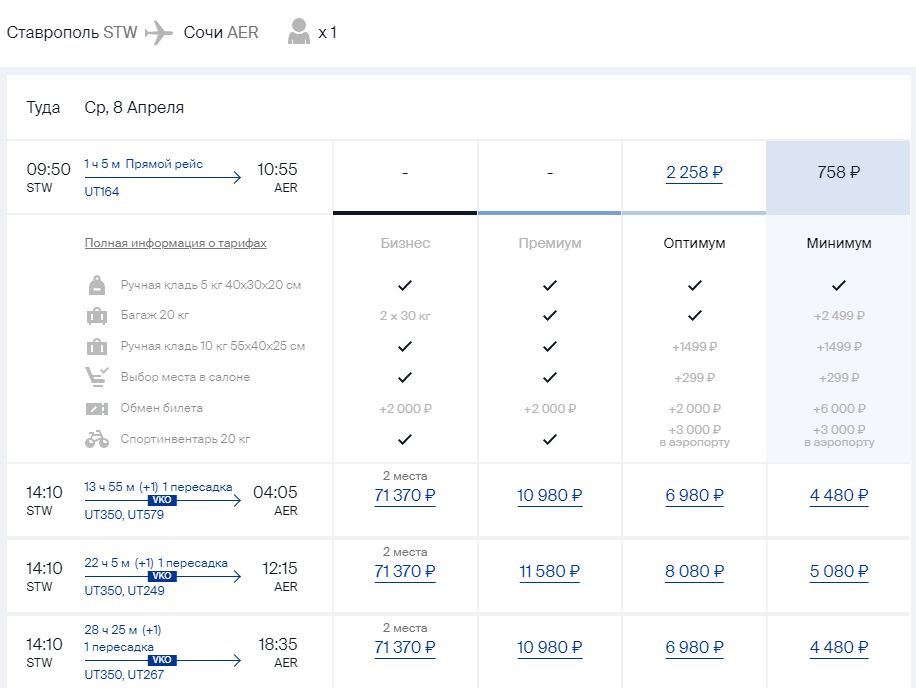Click the seat selection icon

point(97,378)
